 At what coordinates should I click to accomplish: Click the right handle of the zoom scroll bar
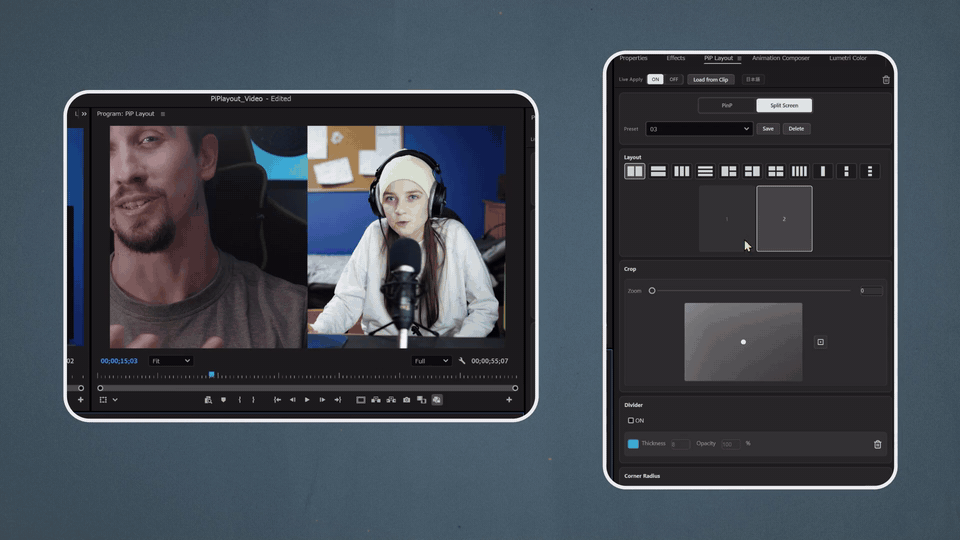(515, 388)
